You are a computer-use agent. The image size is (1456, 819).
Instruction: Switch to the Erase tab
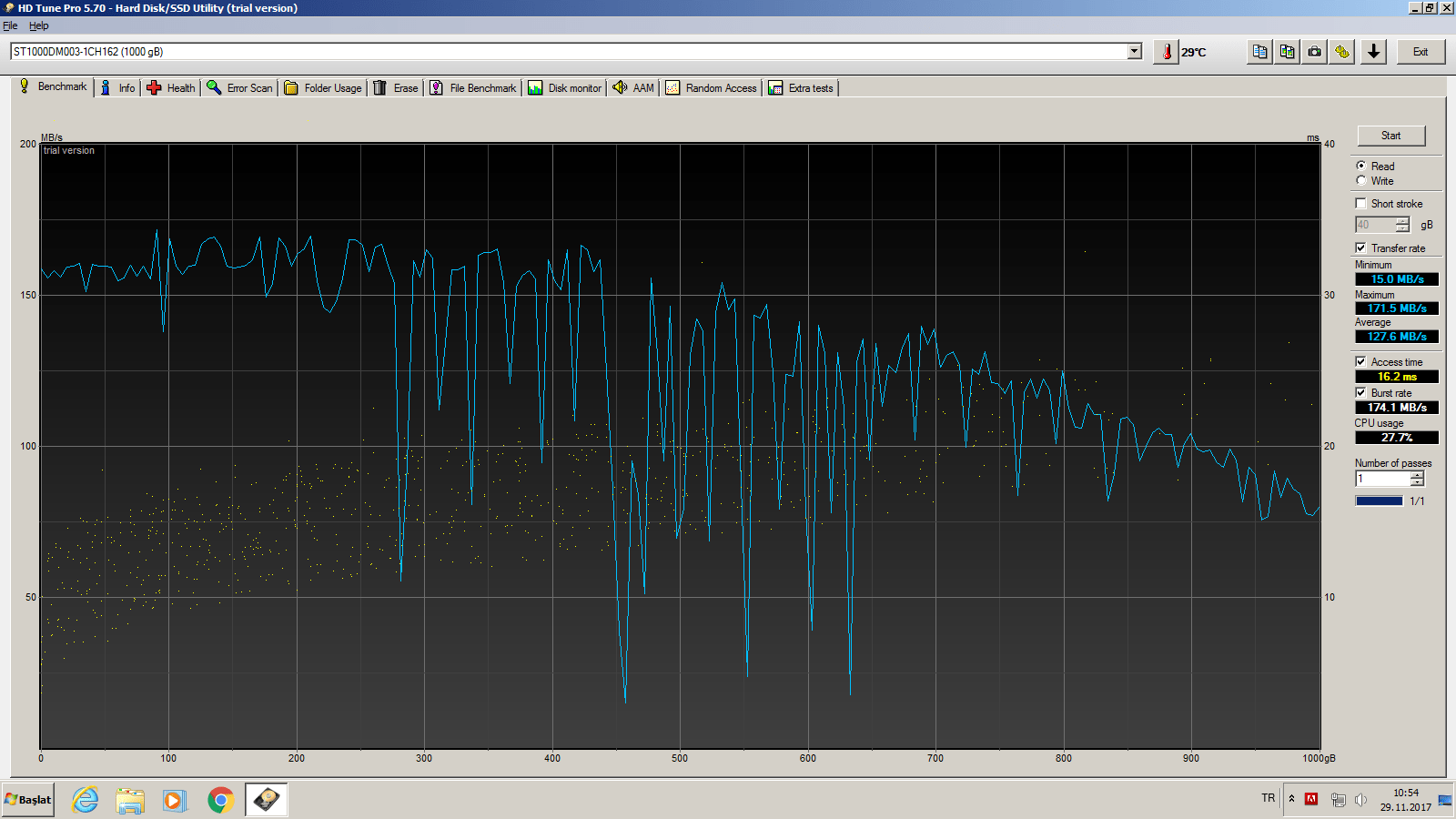point(396,88)
